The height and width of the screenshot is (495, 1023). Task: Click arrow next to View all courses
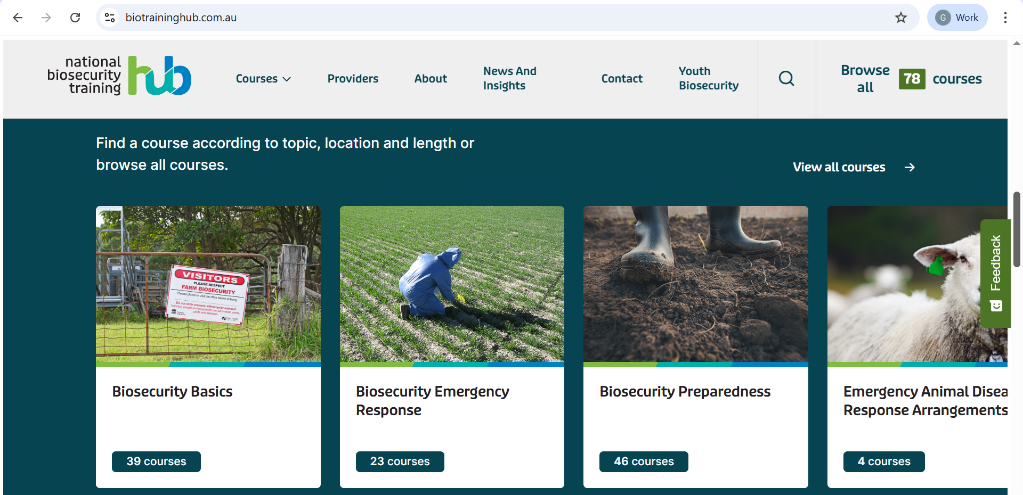pos(909,167)
